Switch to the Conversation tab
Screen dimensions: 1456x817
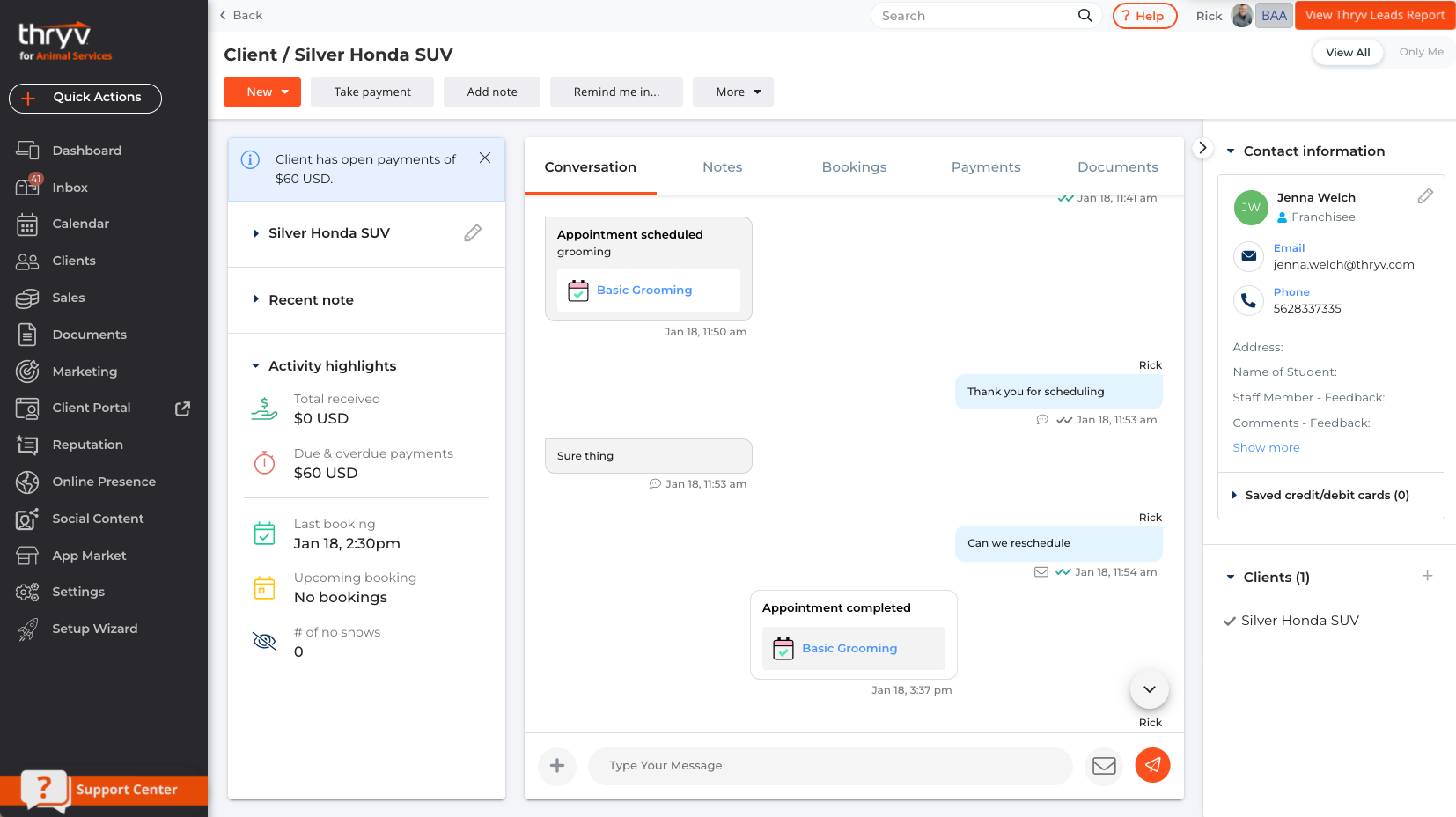591,167
